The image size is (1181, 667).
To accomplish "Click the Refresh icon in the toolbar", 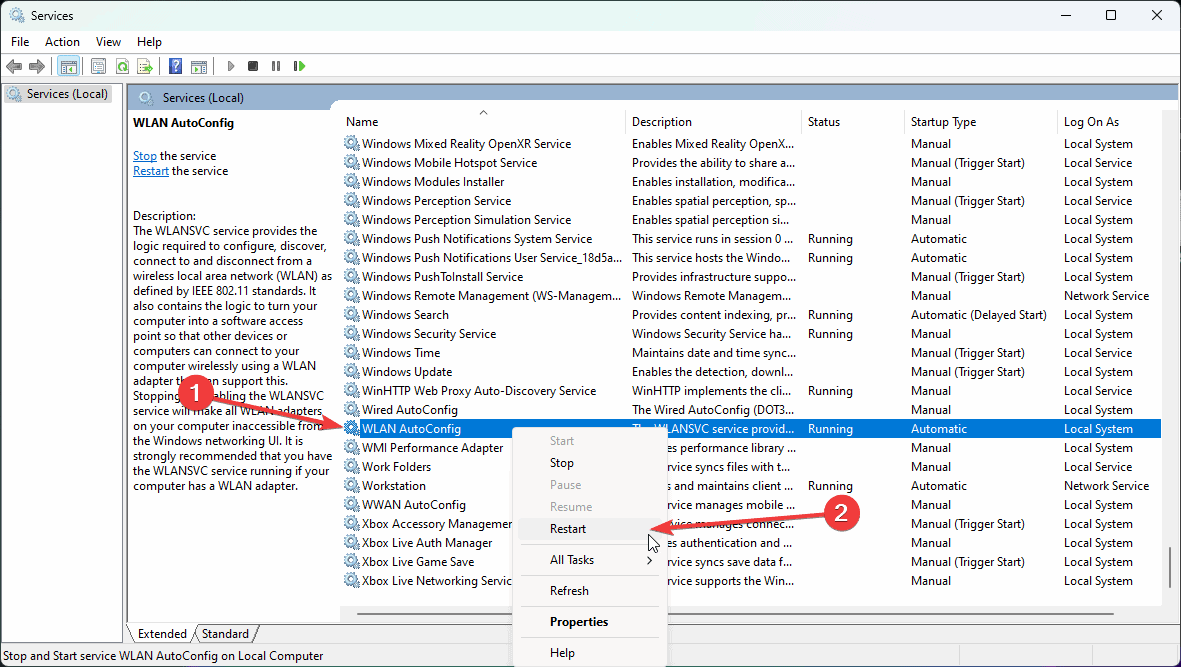I will tap(121, 66).
